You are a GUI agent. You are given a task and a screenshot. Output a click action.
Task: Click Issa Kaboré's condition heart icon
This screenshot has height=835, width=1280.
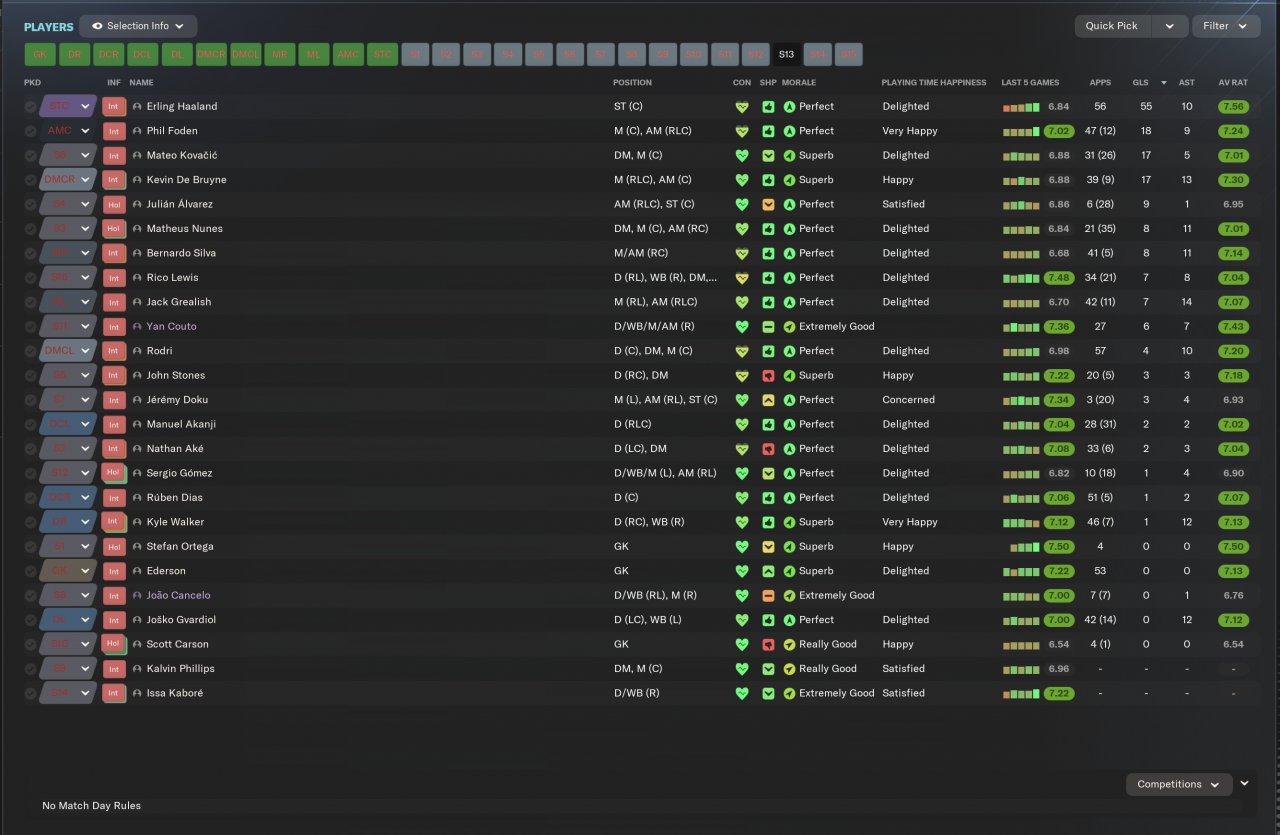pyautogui.click(x=742, y=694)
